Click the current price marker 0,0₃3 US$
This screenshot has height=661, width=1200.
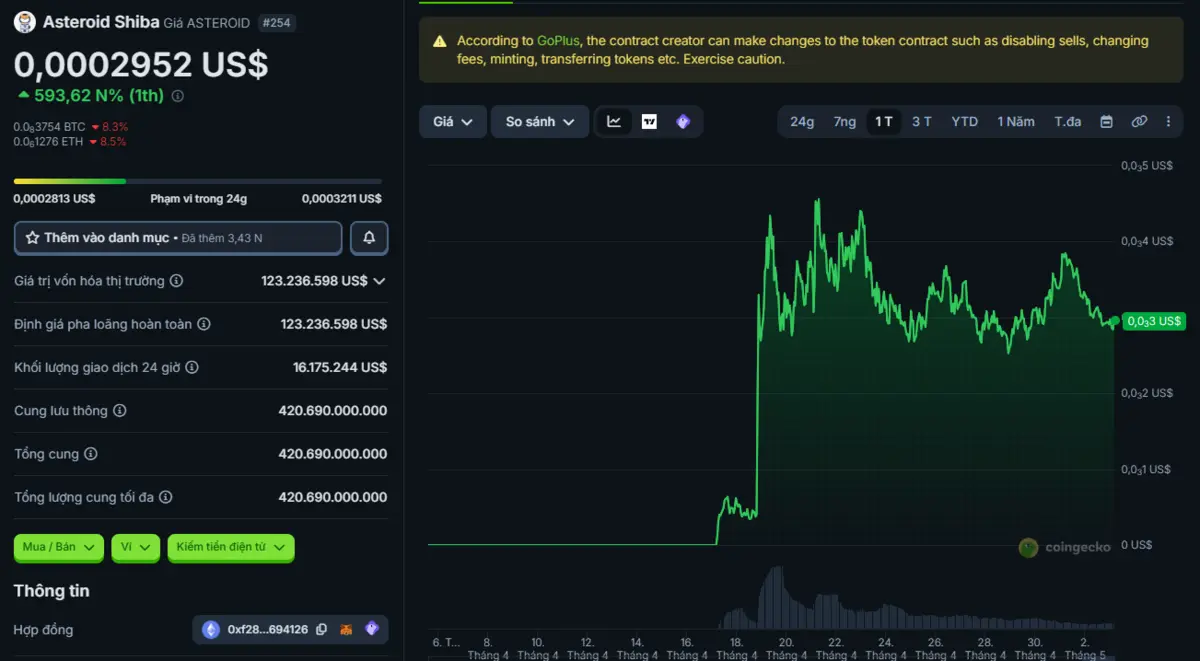click(x=1154, y=321)
